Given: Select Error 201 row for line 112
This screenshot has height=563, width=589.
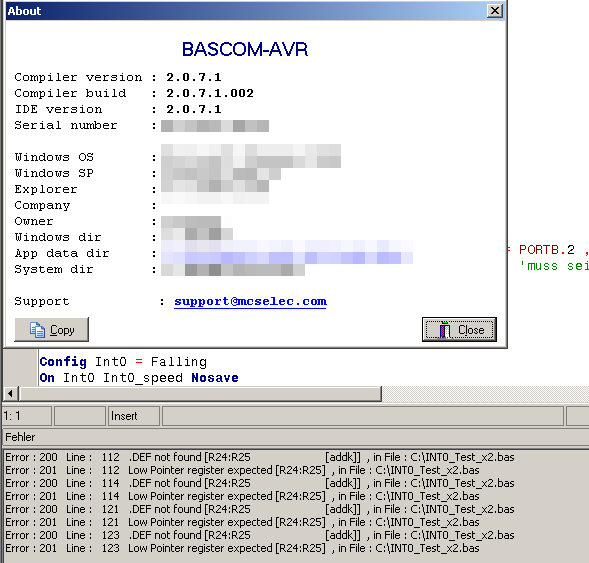Looking at the screenshot, I should (242, 470).
